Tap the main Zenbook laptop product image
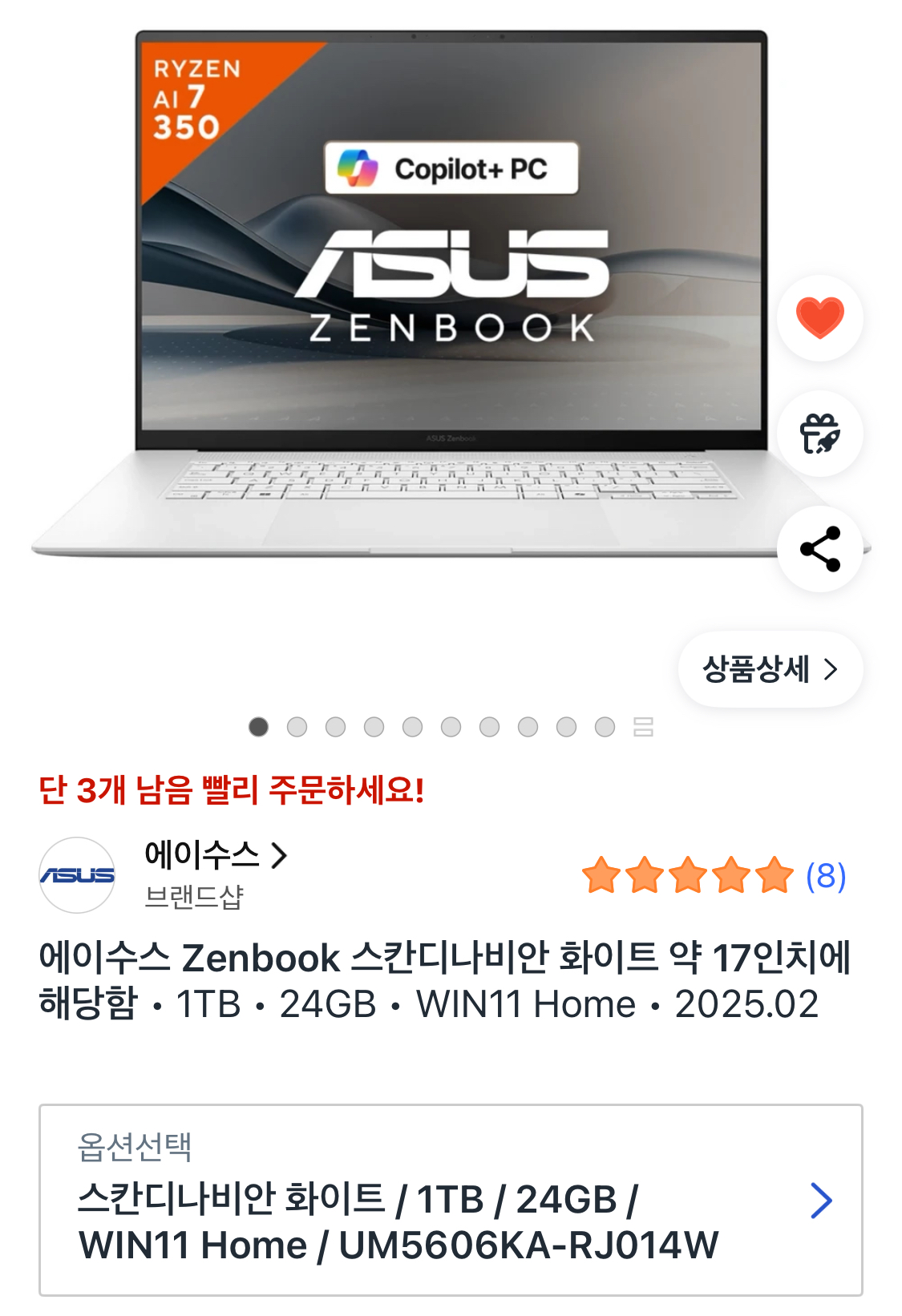 point(451,293)
